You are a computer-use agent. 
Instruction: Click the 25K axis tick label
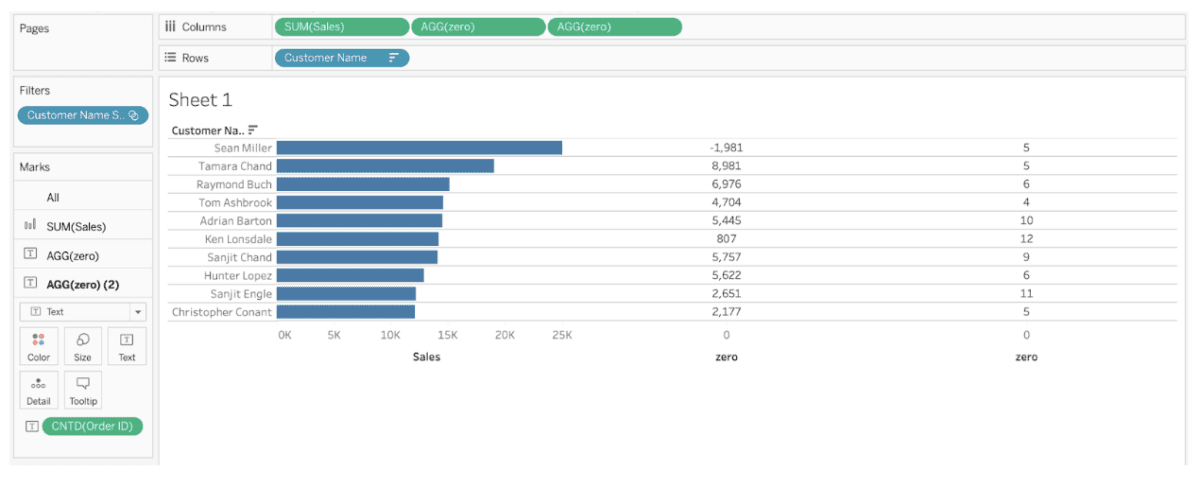point(561,335)
